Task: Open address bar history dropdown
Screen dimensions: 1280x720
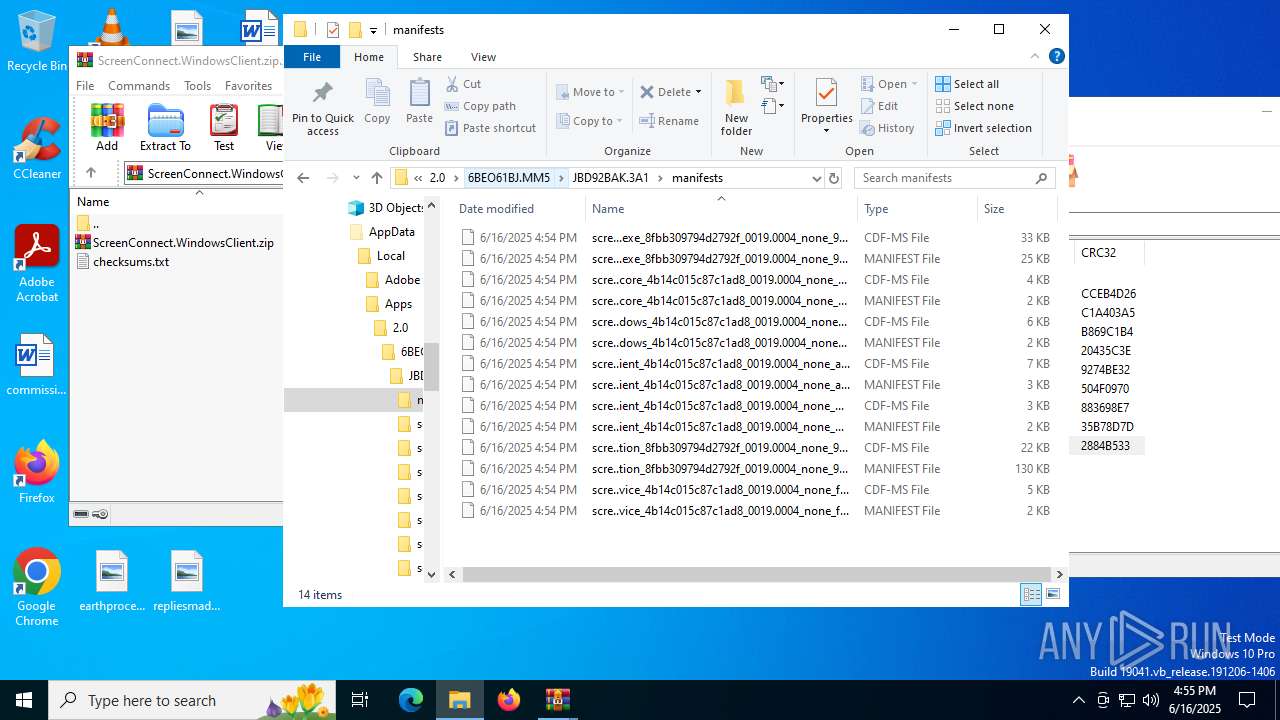Action: point(817,178)
